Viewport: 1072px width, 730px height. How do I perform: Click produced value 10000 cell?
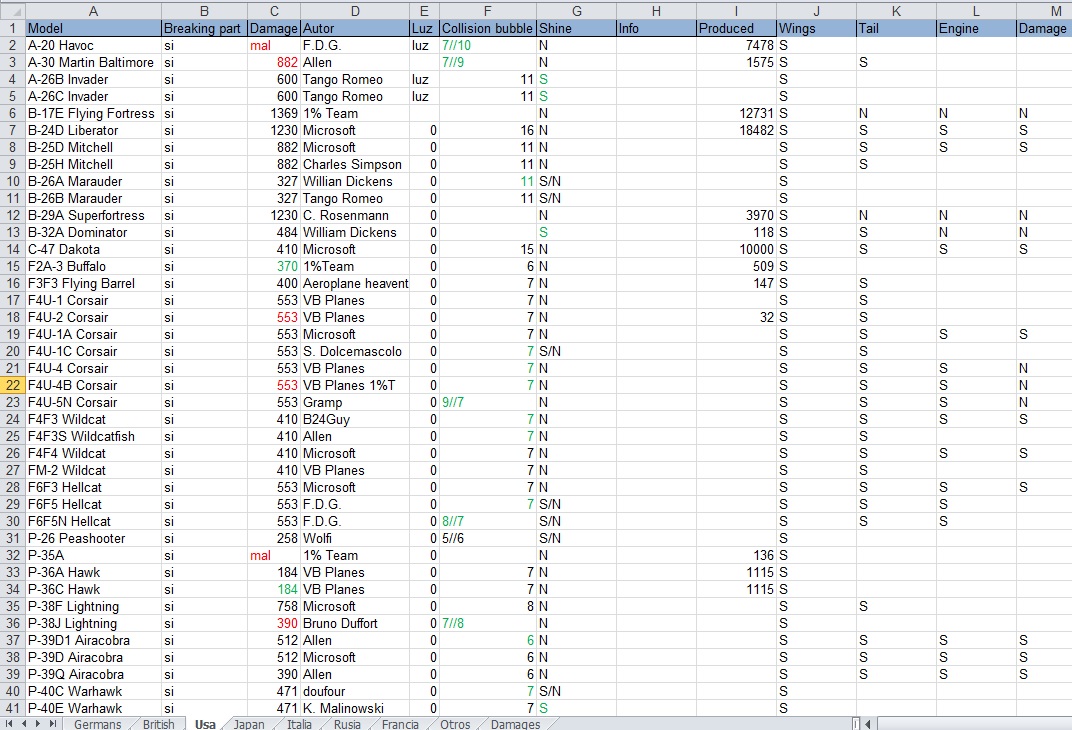click(736, 249)
